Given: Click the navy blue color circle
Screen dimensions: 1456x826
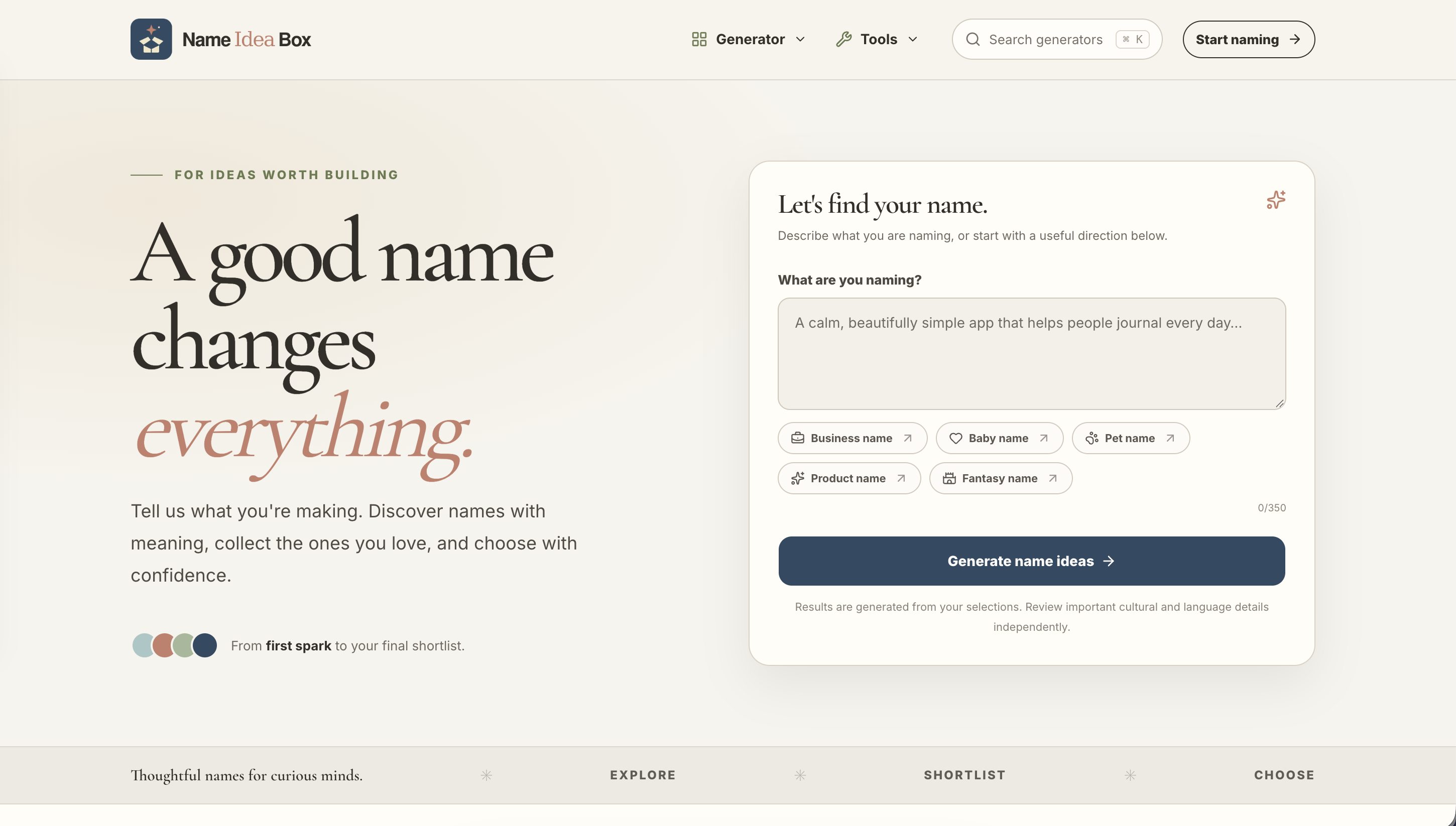Looking at the screenshot, I should (x=205, y=646).
